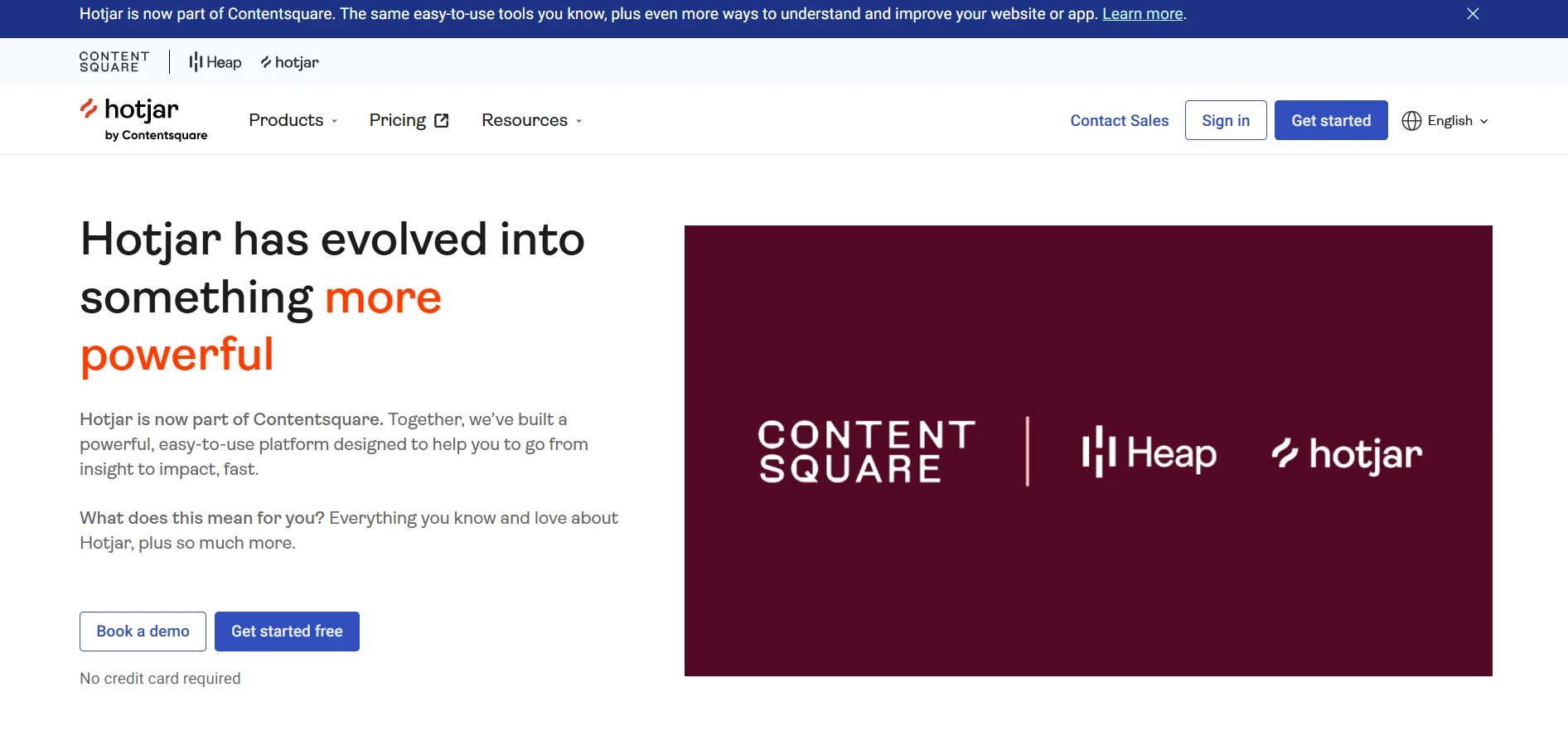
Task: Click the Heap logo in the hero image
Action: (1149, 453)
